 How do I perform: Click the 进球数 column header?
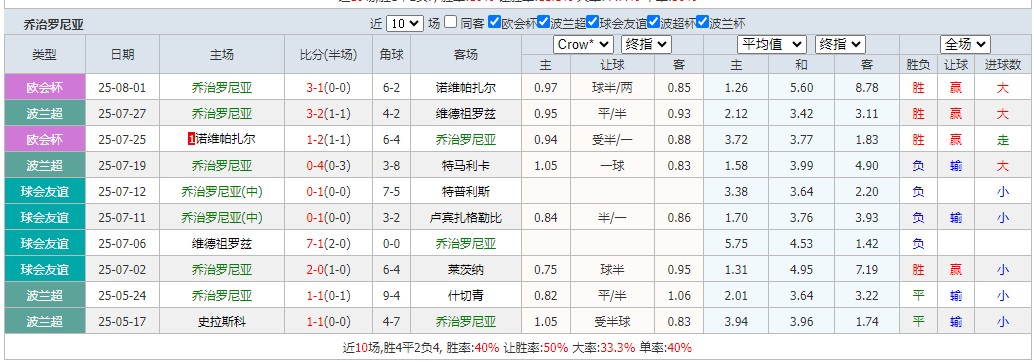click(1003, 65)
